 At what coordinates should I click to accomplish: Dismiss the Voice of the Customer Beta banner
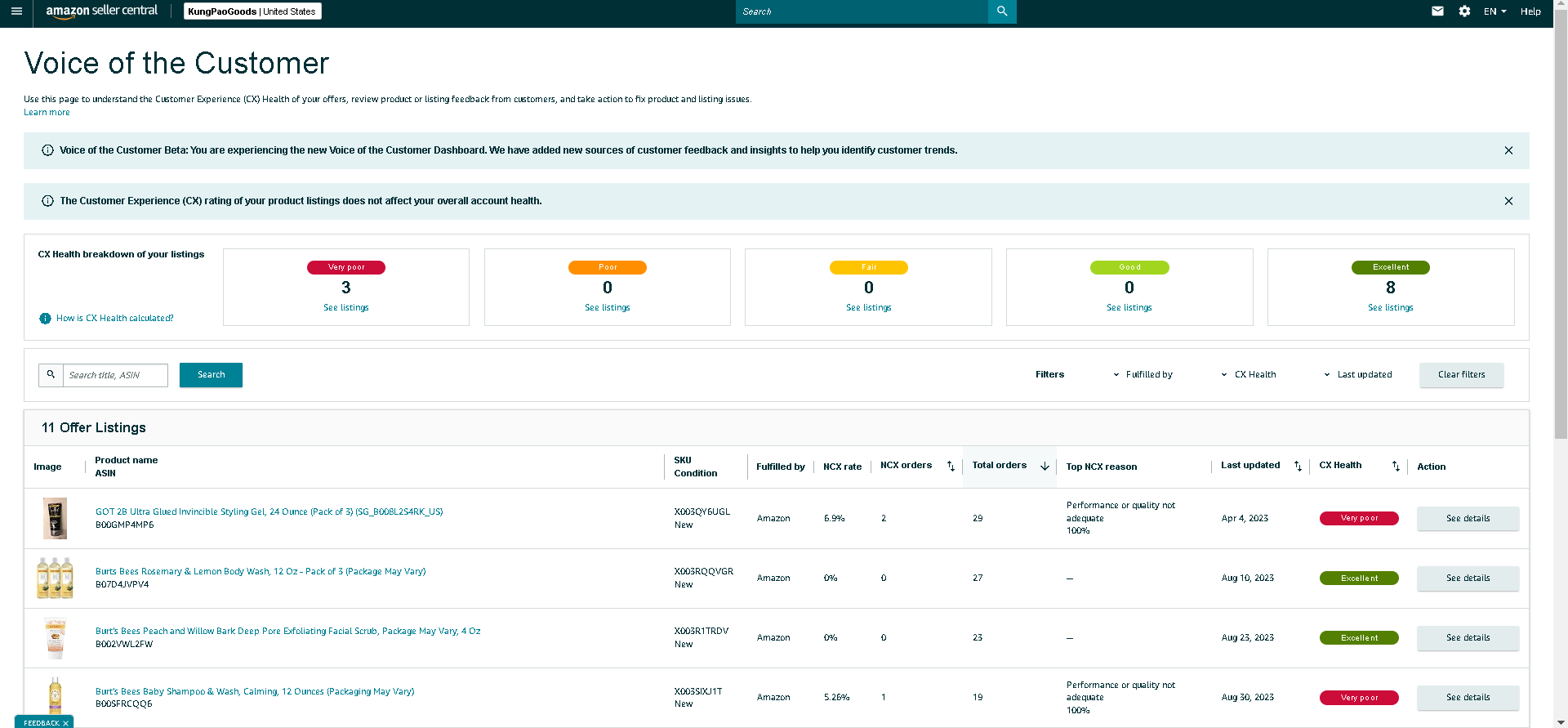1508,150
